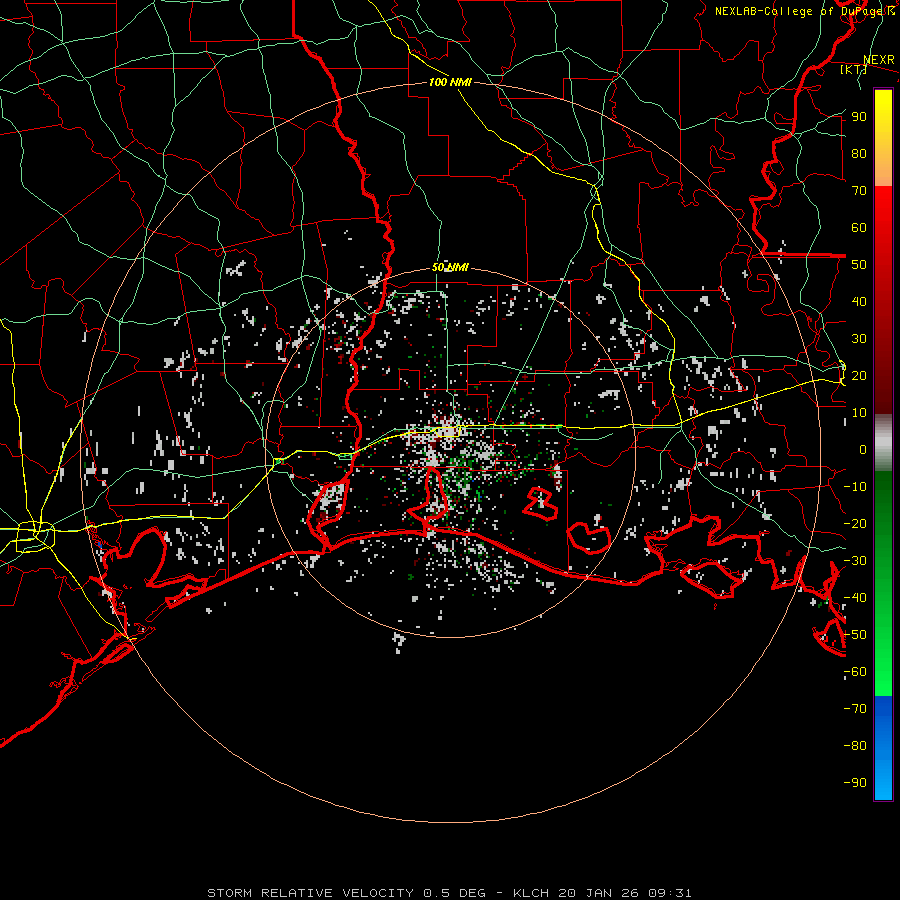Select the 30 value on velocity scale
The width and height of the screenshot is (900, 900).
click(859, 339)
